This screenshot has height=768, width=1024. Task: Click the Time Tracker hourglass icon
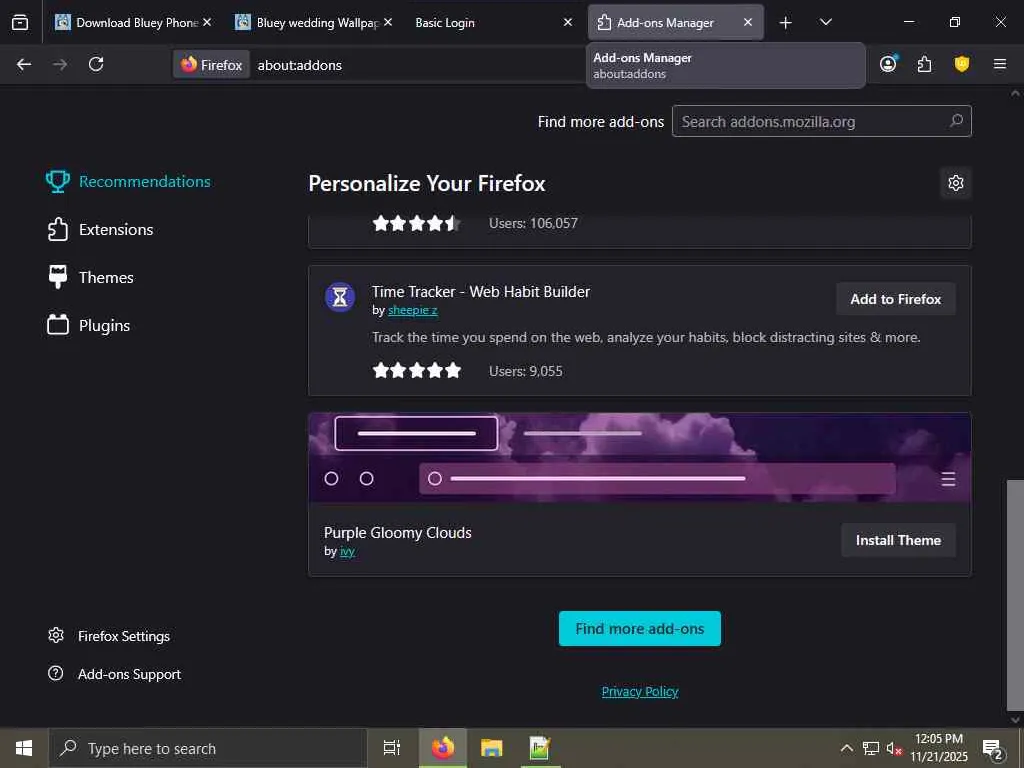[340, 297]
